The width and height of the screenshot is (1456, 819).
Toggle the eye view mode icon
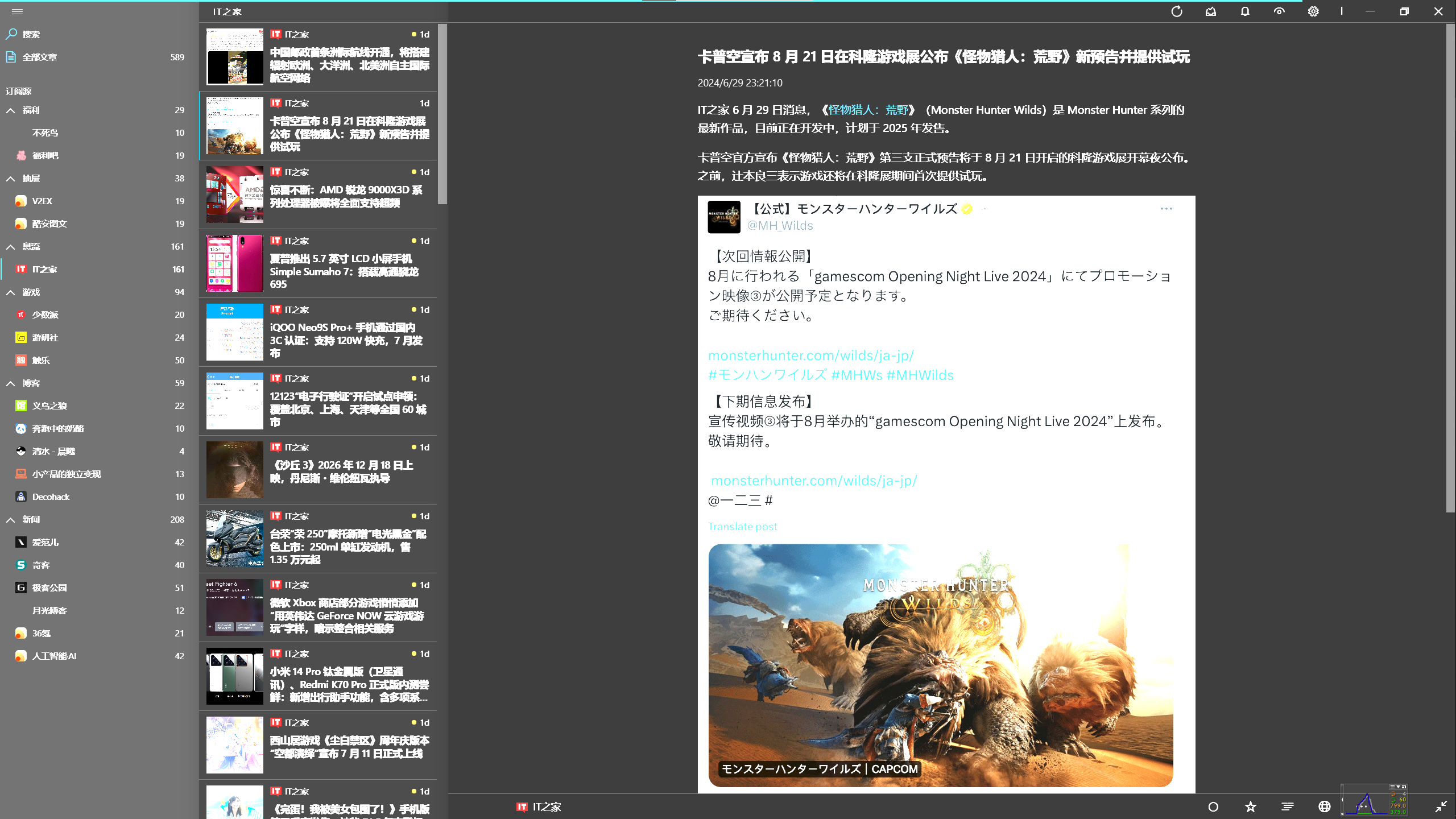(1279, 11)
